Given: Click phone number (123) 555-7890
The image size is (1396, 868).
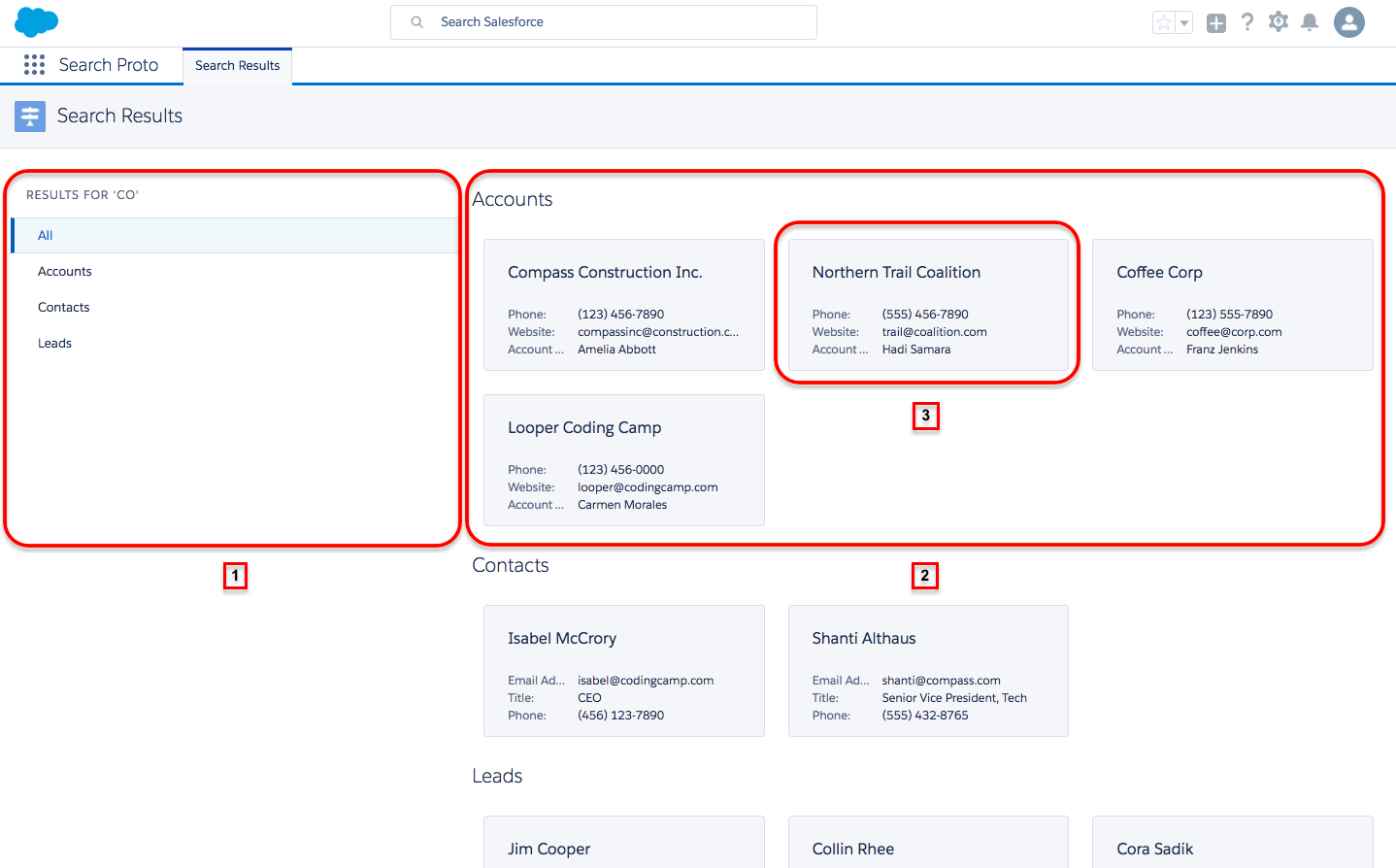Looking at the screenshot, I should coord(1229,315).
